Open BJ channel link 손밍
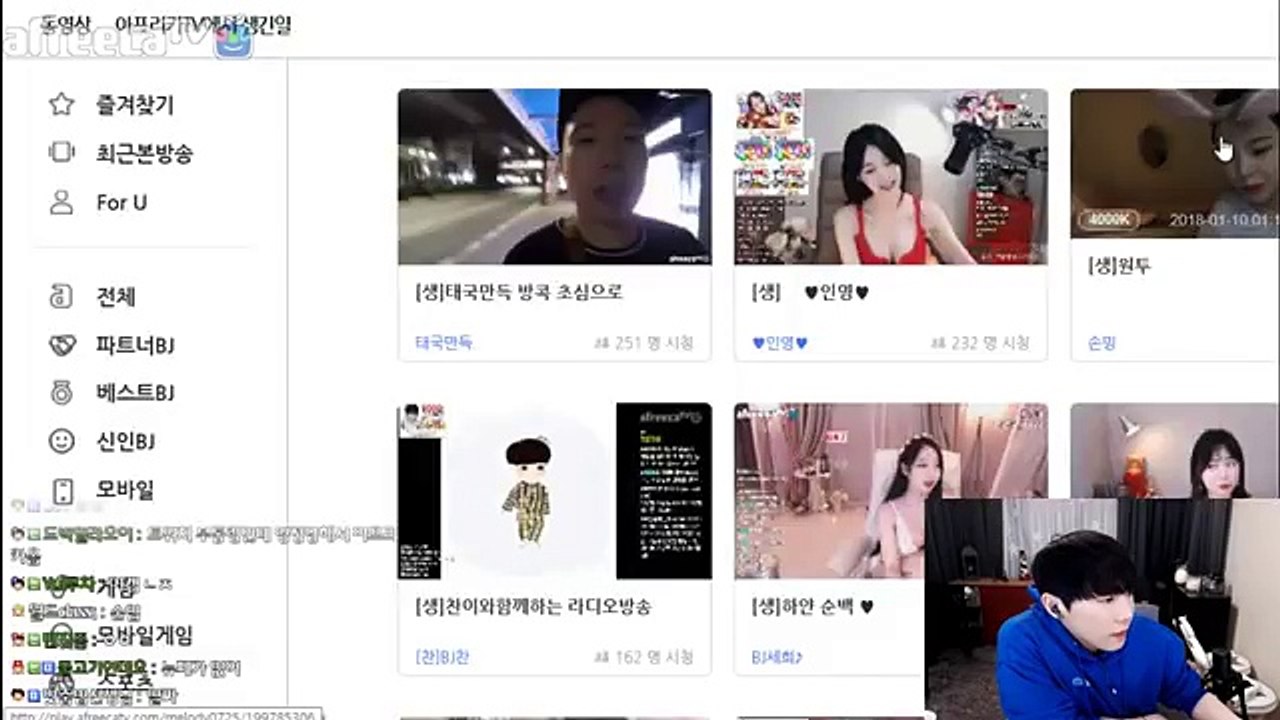The width and height of the screenshot is (1280, 720). [x=1101, y=343]
